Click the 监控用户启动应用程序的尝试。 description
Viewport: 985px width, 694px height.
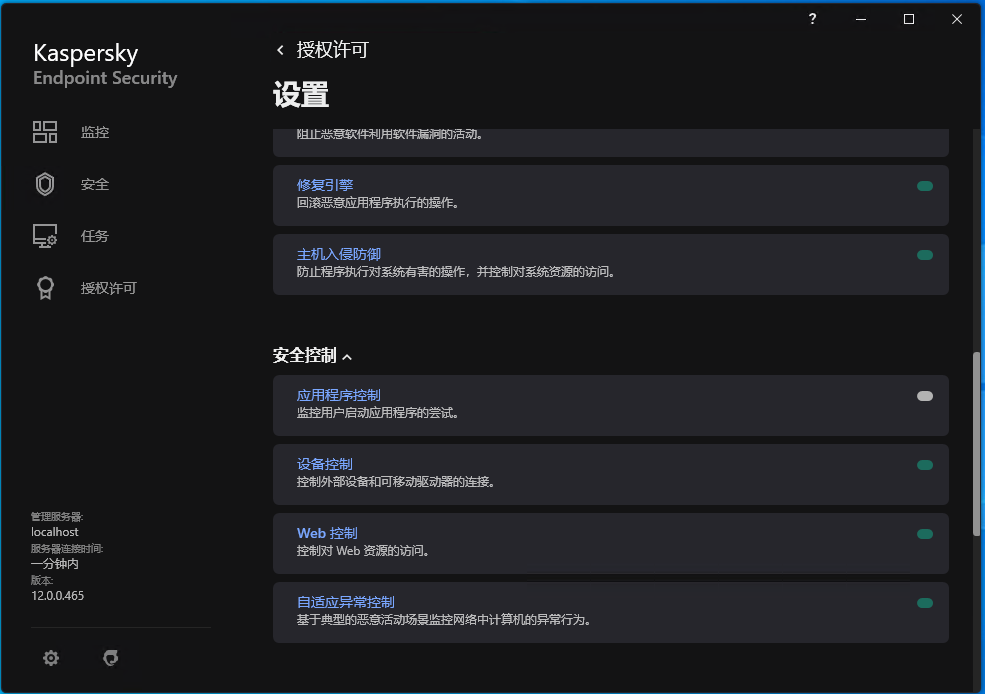[378, 413]
